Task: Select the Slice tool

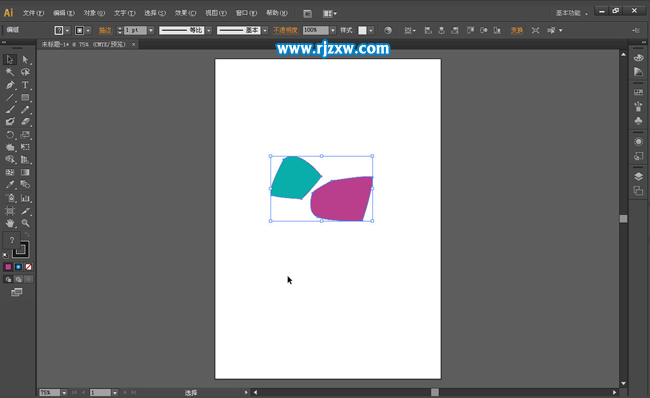Action: pos(25,211)
